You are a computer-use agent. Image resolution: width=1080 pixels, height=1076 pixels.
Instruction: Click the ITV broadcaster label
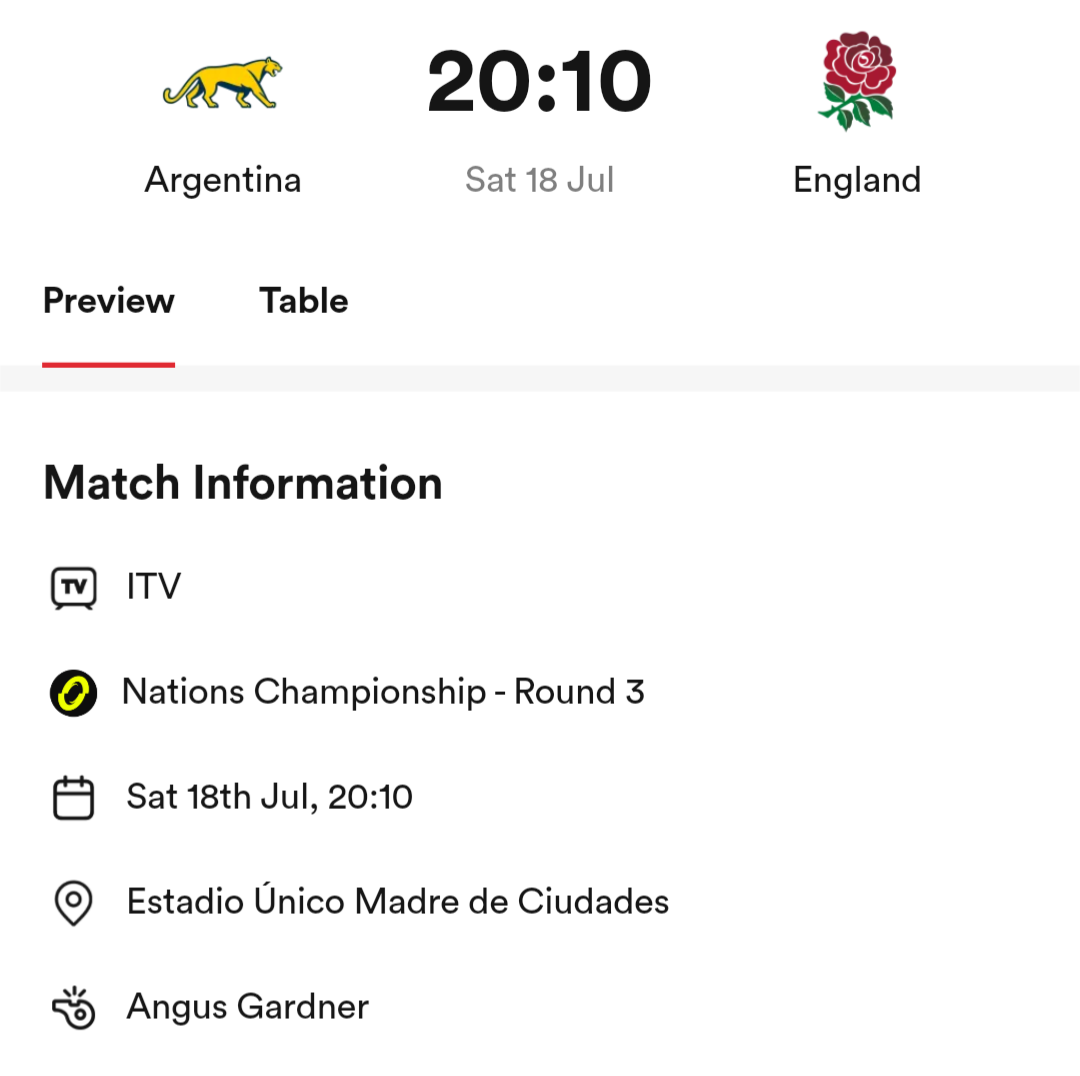coord(154,586)
